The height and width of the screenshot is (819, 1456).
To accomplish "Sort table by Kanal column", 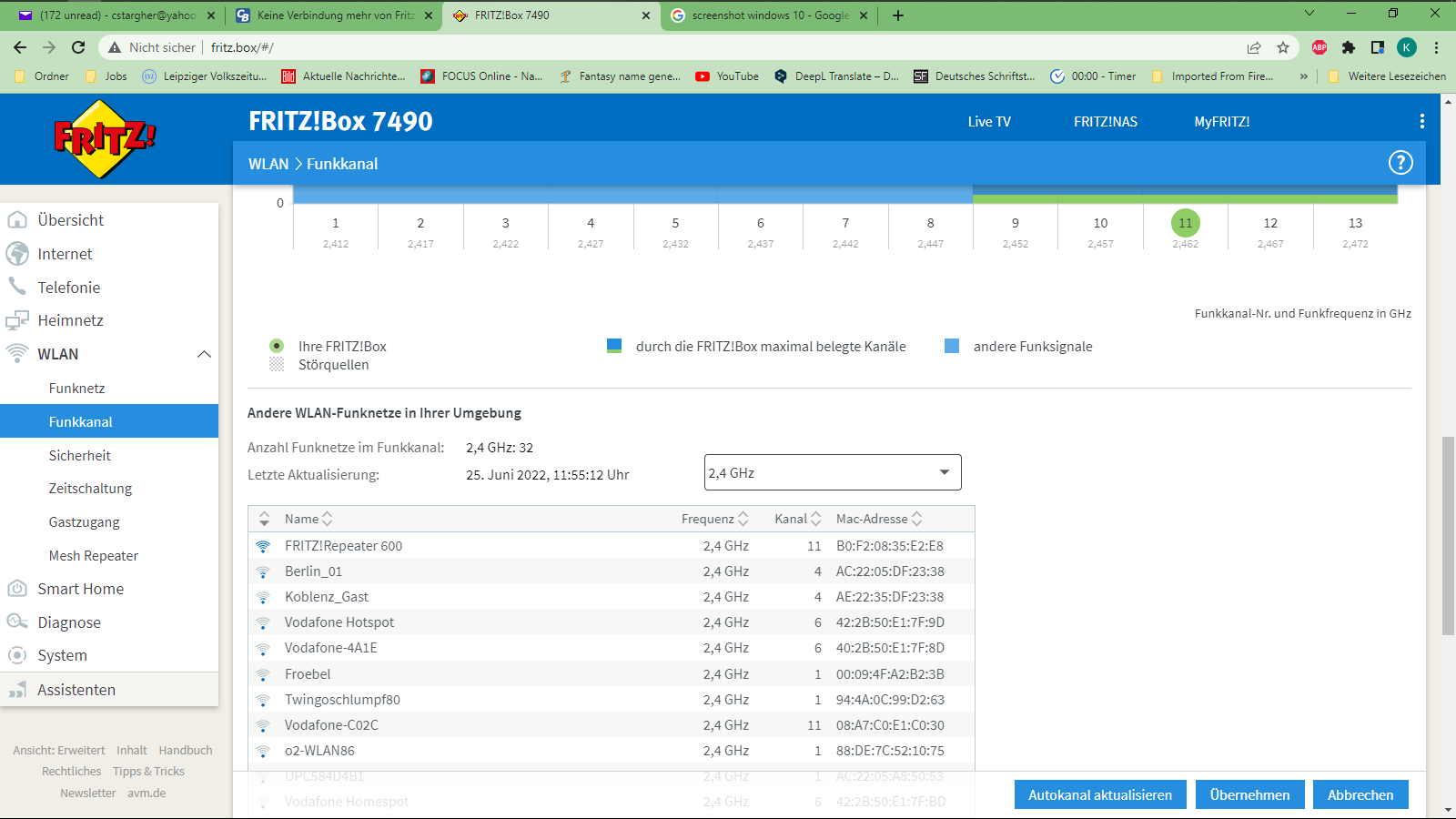I will [x=798, y=519].
